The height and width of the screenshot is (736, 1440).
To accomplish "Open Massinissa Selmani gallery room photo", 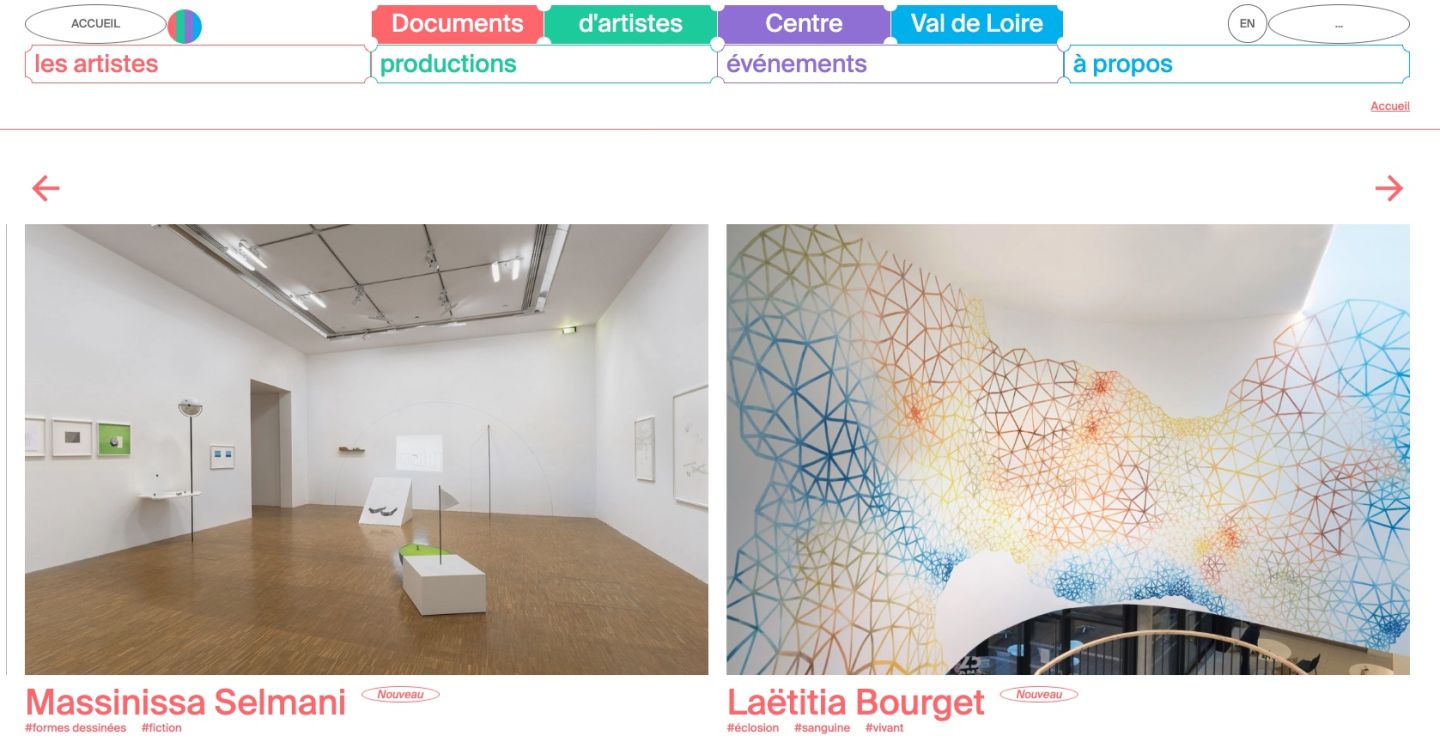I will click(367, 449).
